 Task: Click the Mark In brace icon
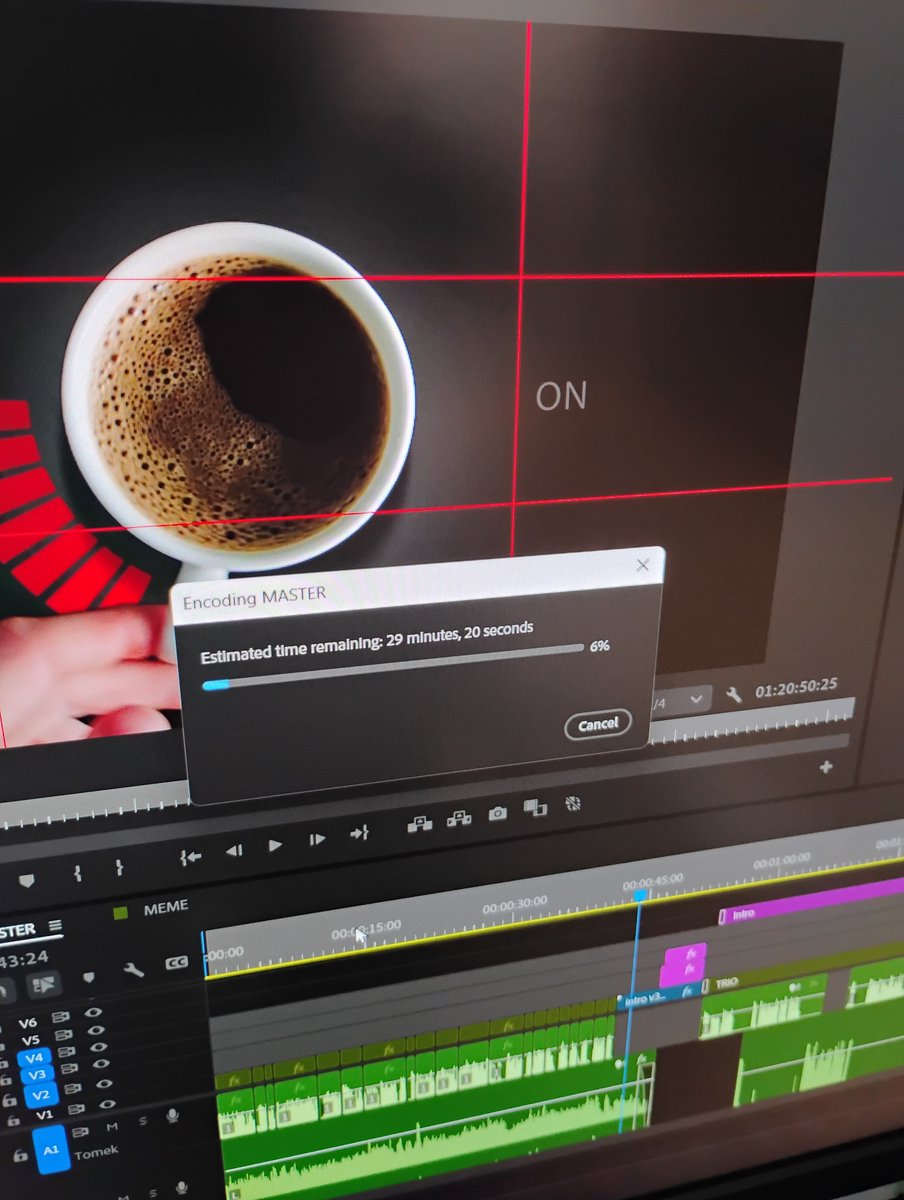point(77,873)
